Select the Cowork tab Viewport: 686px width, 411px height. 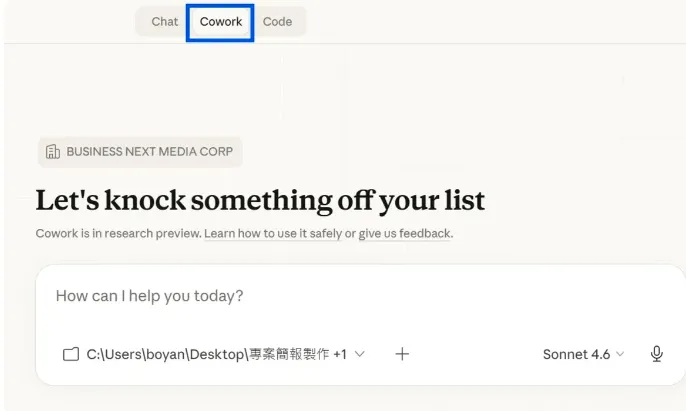click(x=221, y=21)
